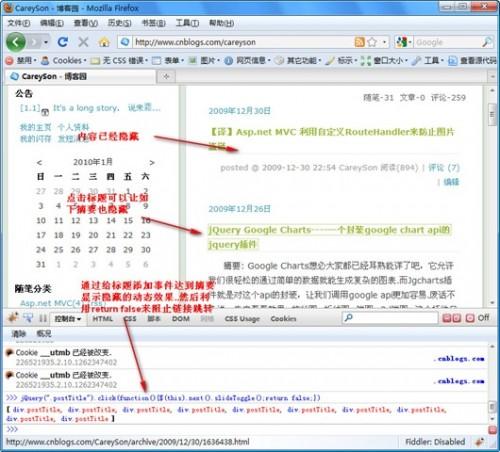Open the address bar history dropdown

click(x=384, y=42)
